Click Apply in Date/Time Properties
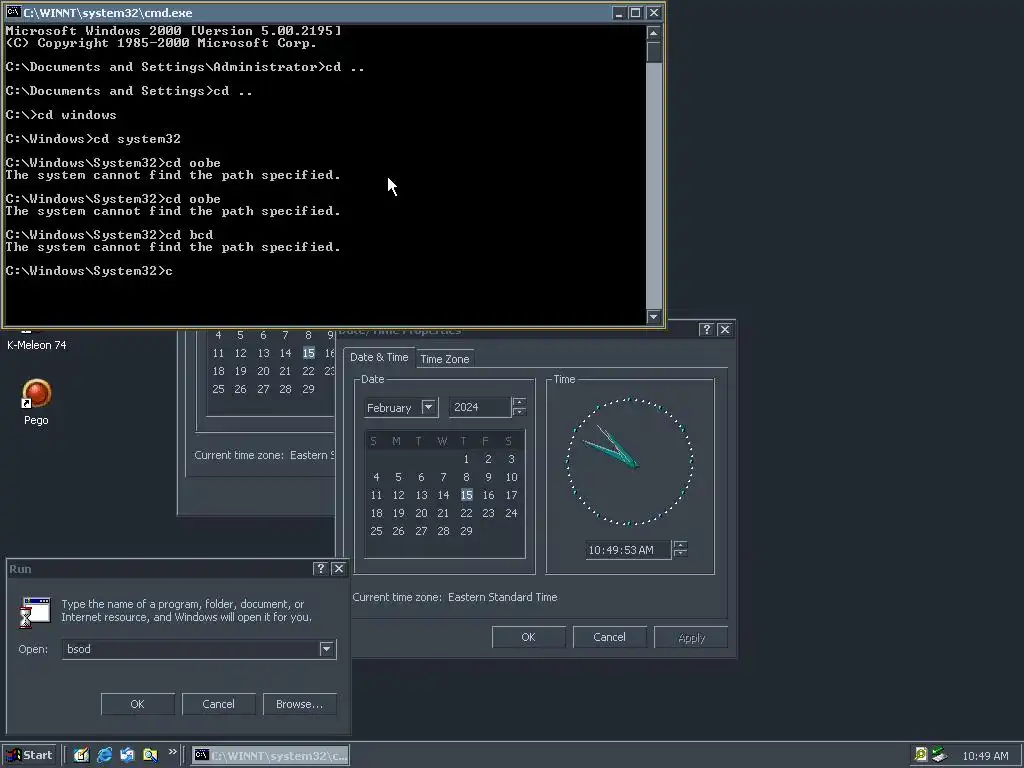Screen dimensions: 1024x768 (691, 637)
